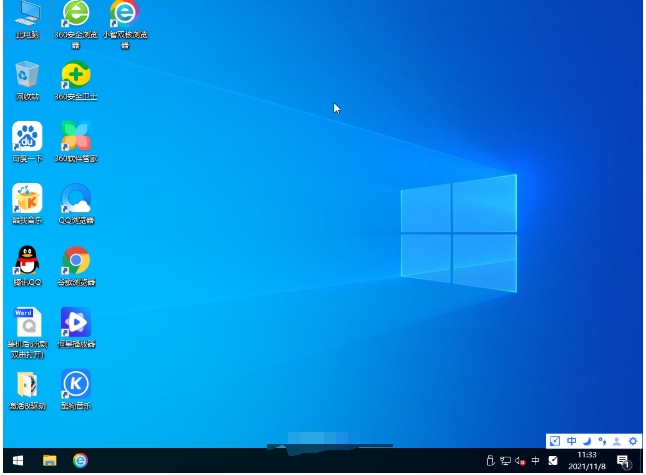Image resolution: width=646 pixels, height=475 pixels.
Task: Open the blue video player shortcut
Action: [76, 322]
